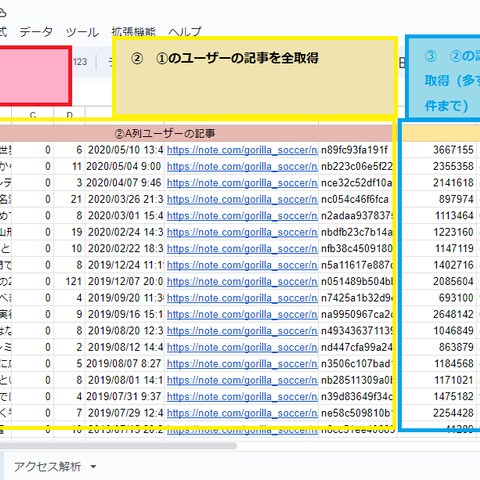Open the note.com link dated 2019/09/20

tap(242, 298)
